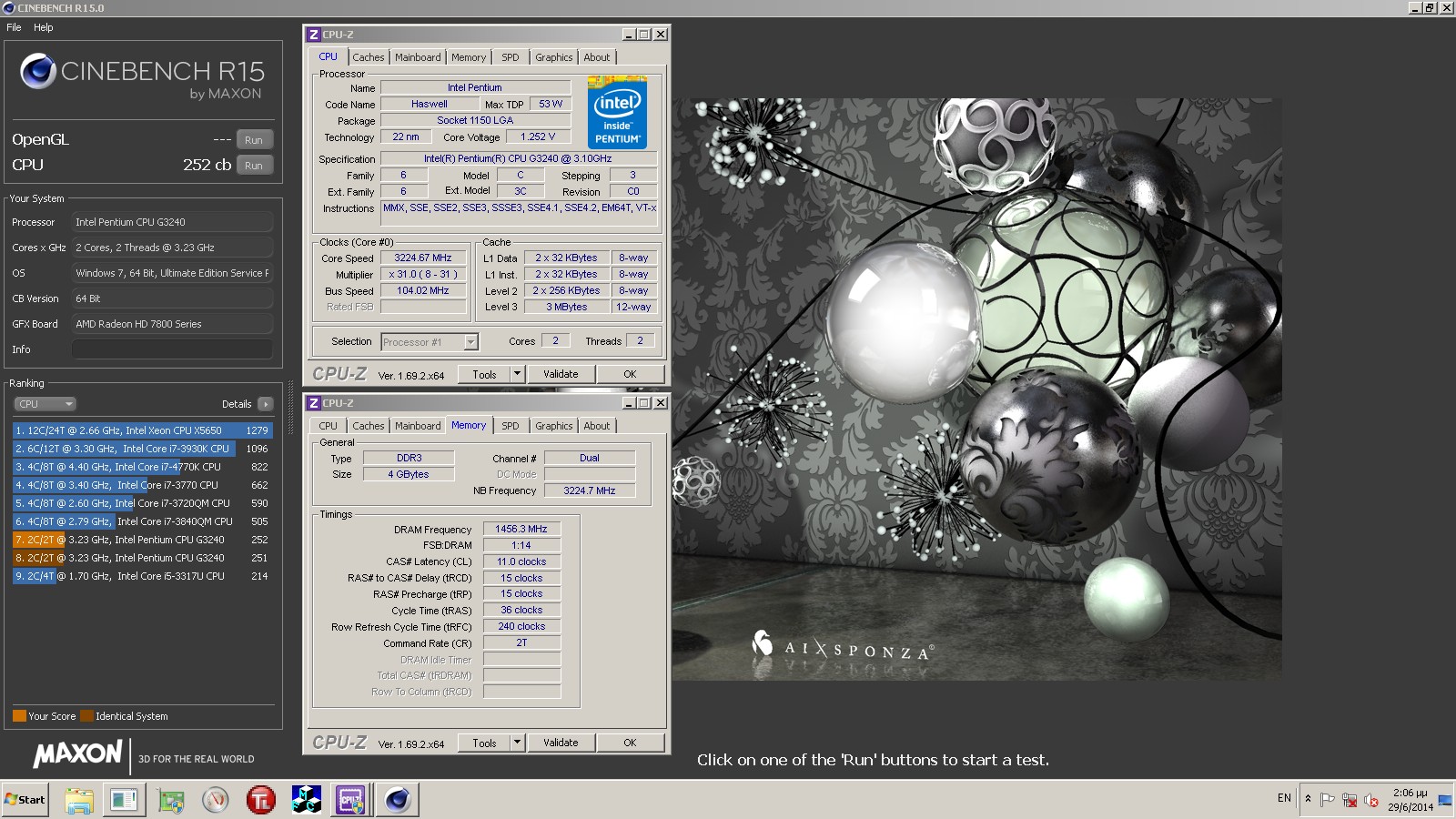Open the Action Center flag icon
1456x819 pixels.
click(1328, 800)
